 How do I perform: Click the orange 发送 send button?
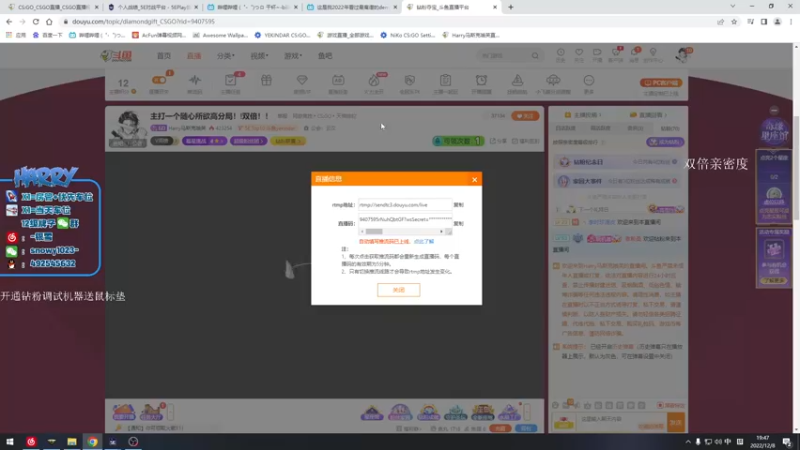pos(676,422)
